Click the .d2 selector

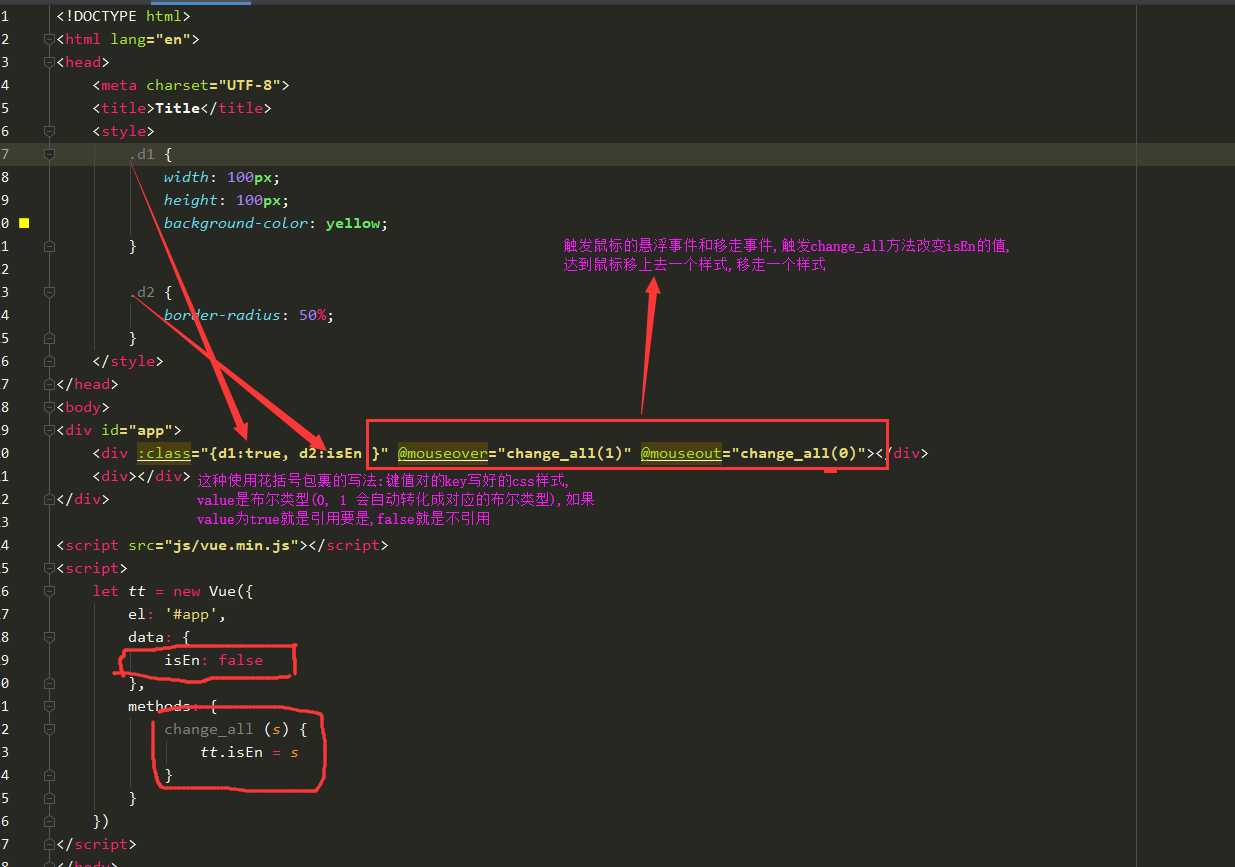(x=141, y=292)
